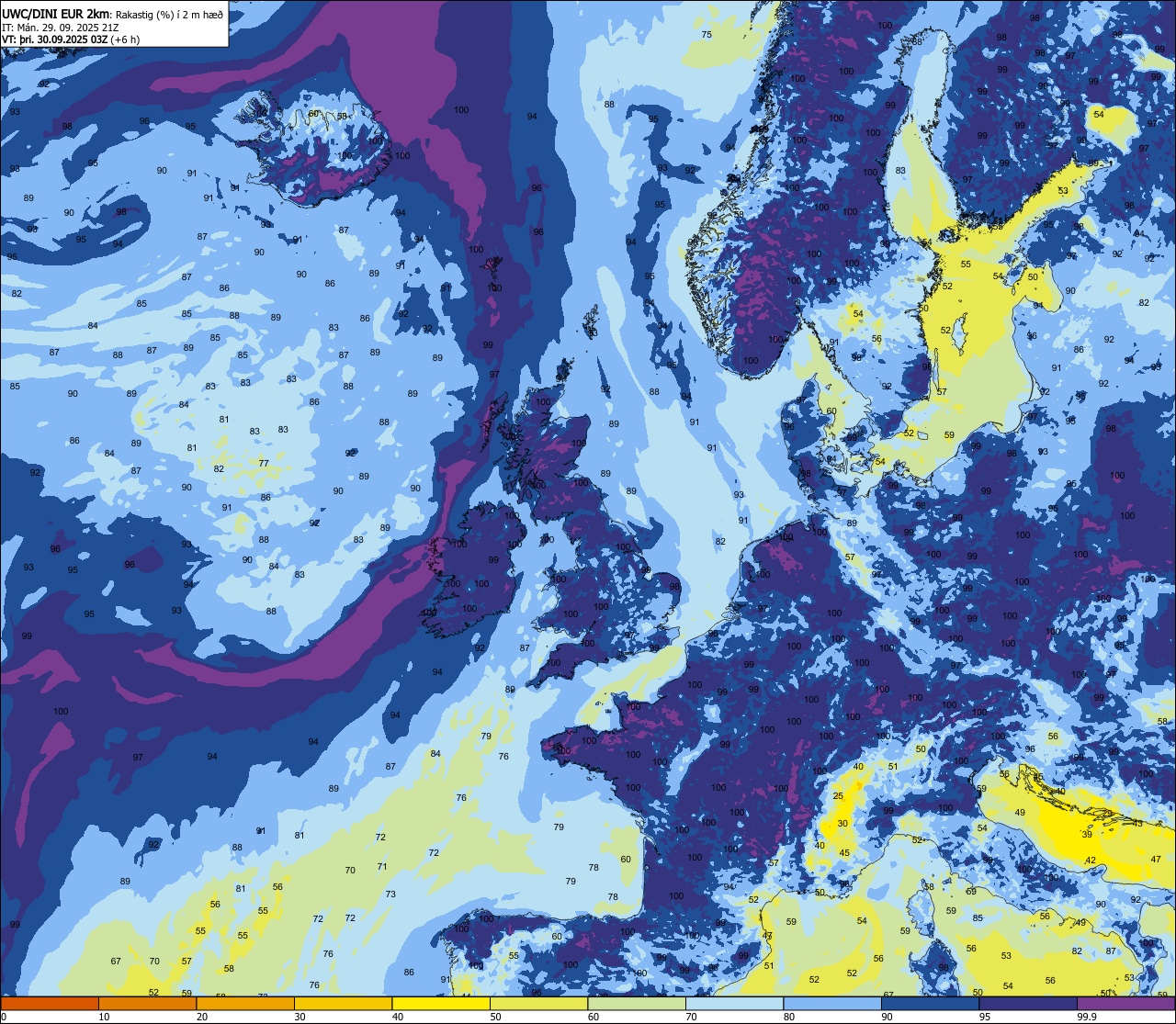Viewport: 1176px width, 1024px height.
Task: Select the purple legend swatch above 99.9
Action: (x=1125, y=1004)
